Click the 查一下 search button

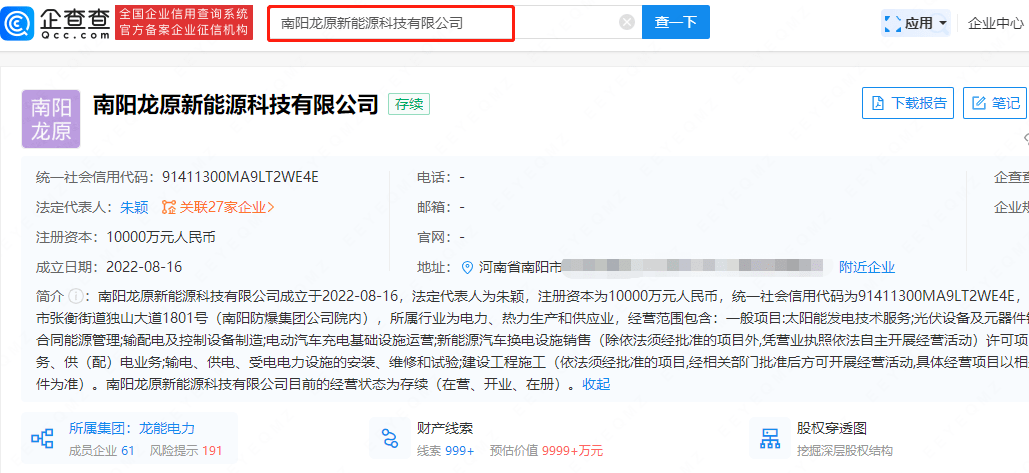(x=675, y=22)
